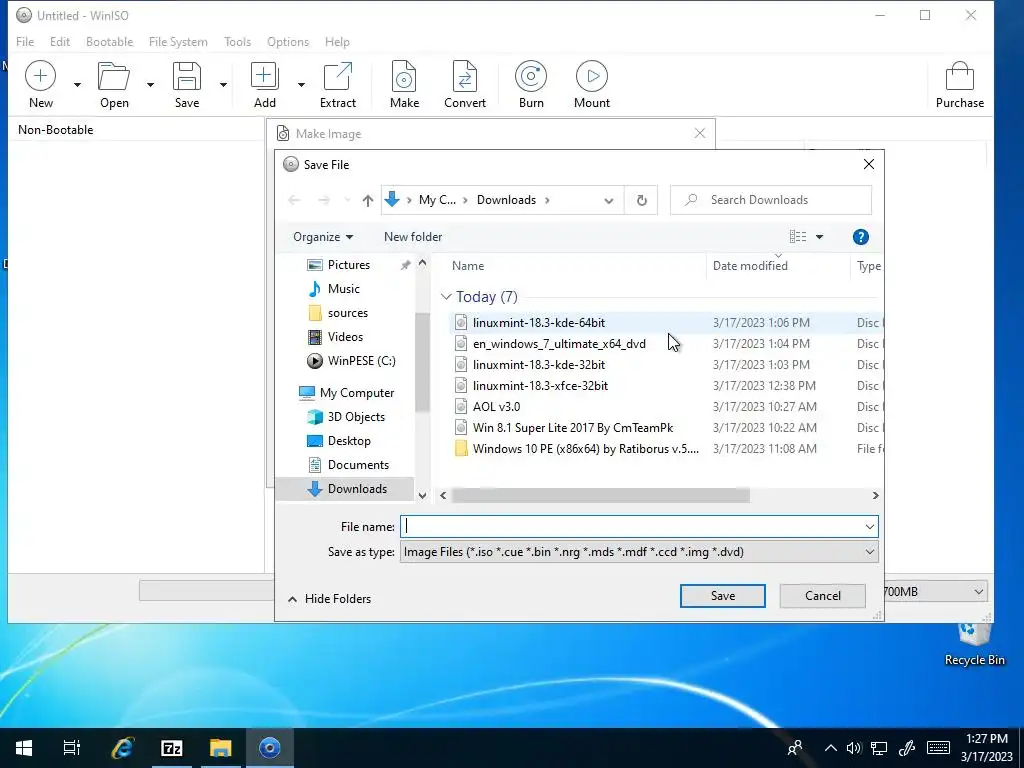Open the File System menu
The width and height of the screenshot is (1024, 768).
pyautogui.click(x=178, y=42)
